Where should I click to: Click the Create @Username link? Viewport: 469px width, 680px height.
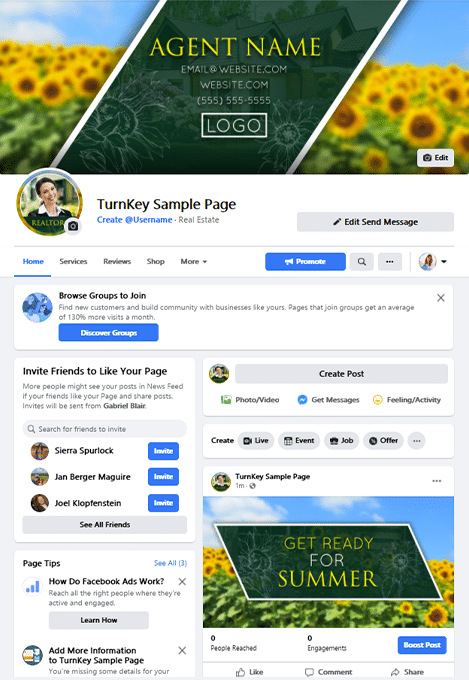click(x=134, y=220)
